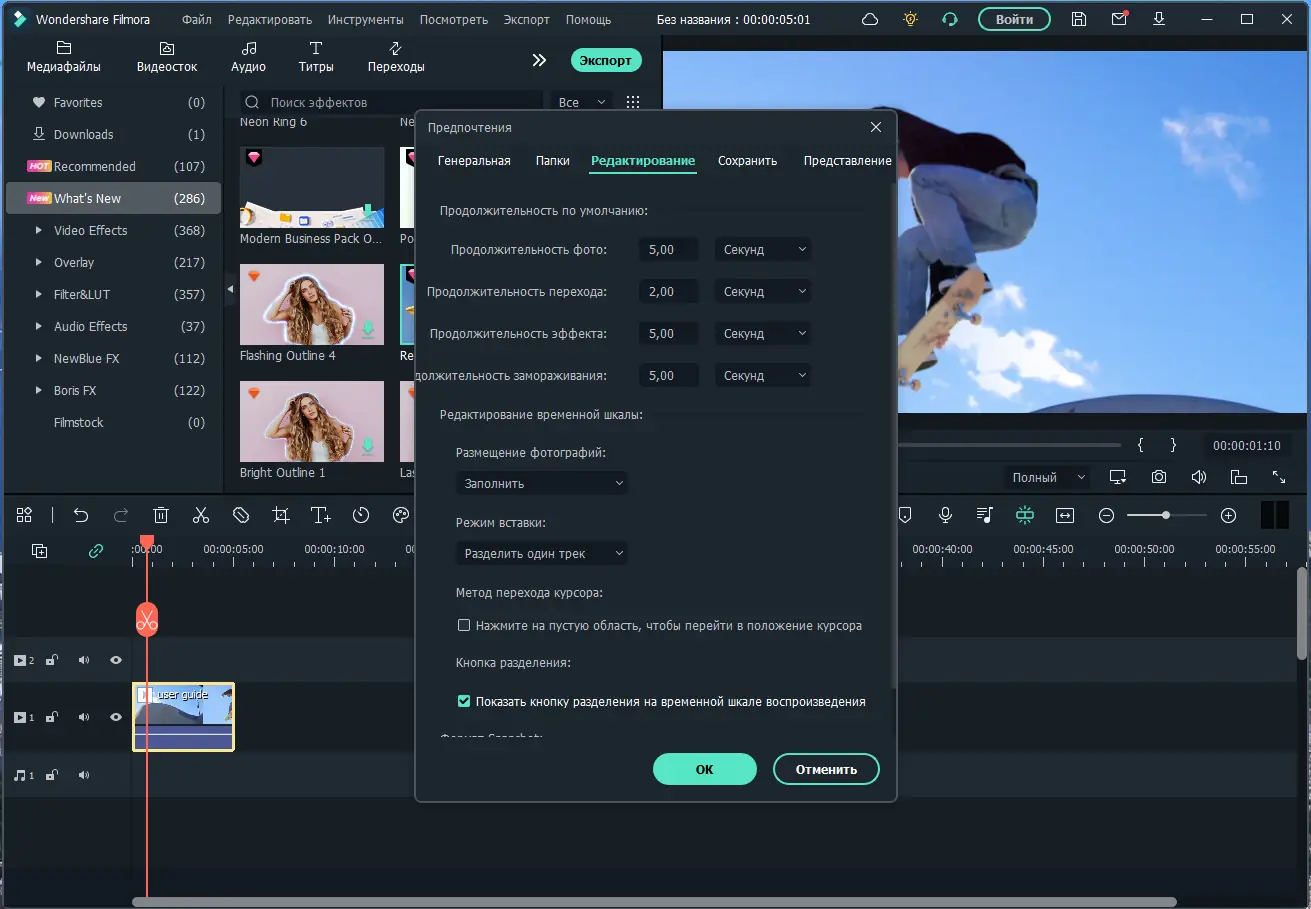
Task: Click the timeline zoom slider handle
Action: [1166, 515]
